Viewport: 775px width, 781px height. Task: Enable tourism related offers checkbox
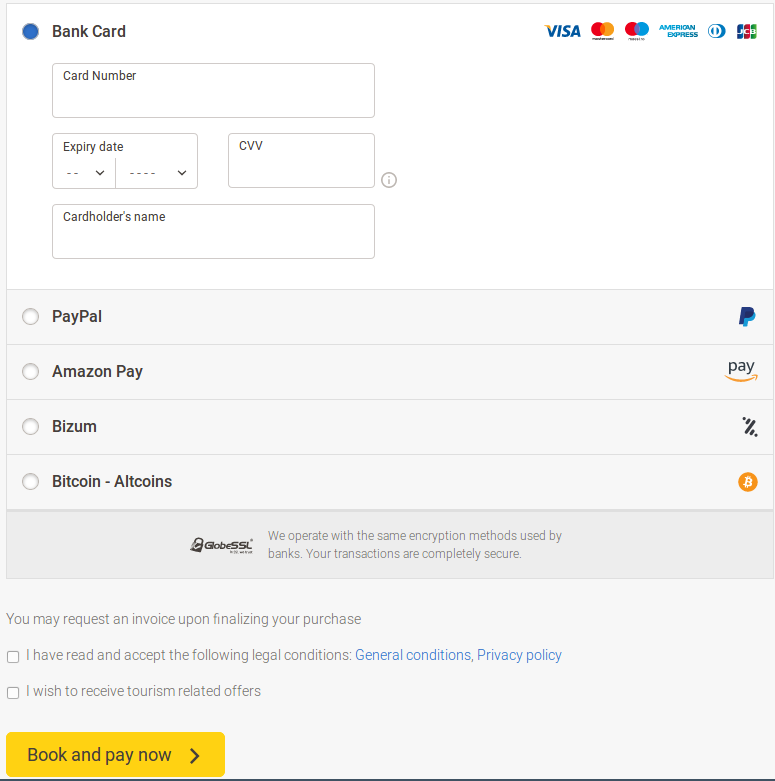(x=13, y=692)
